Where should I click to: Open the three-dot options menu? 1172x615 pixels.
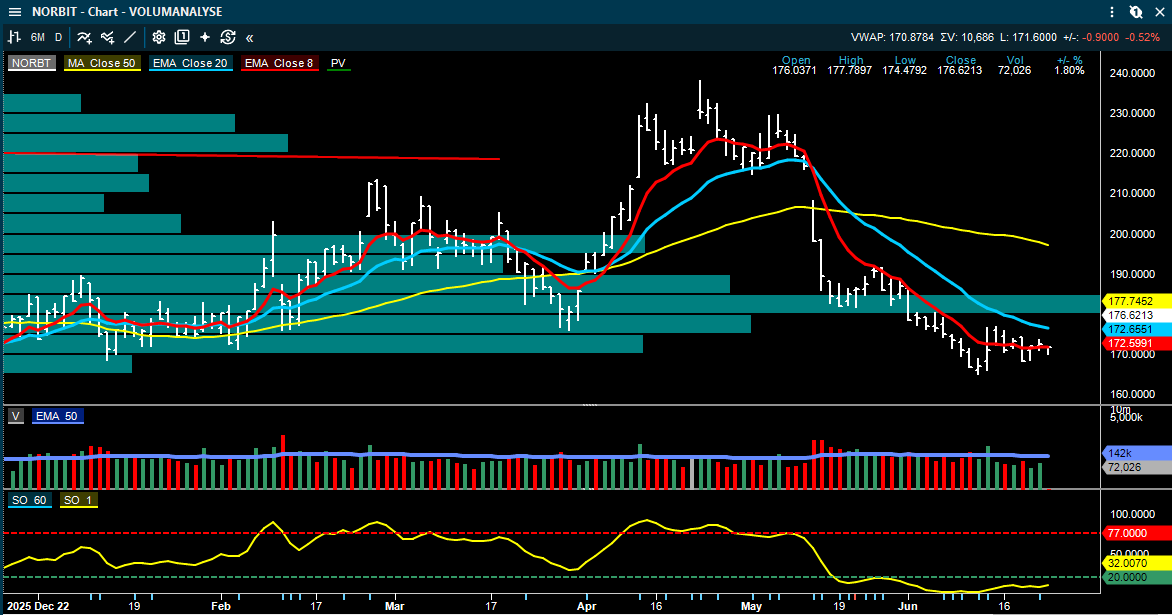coord(1112,12)
